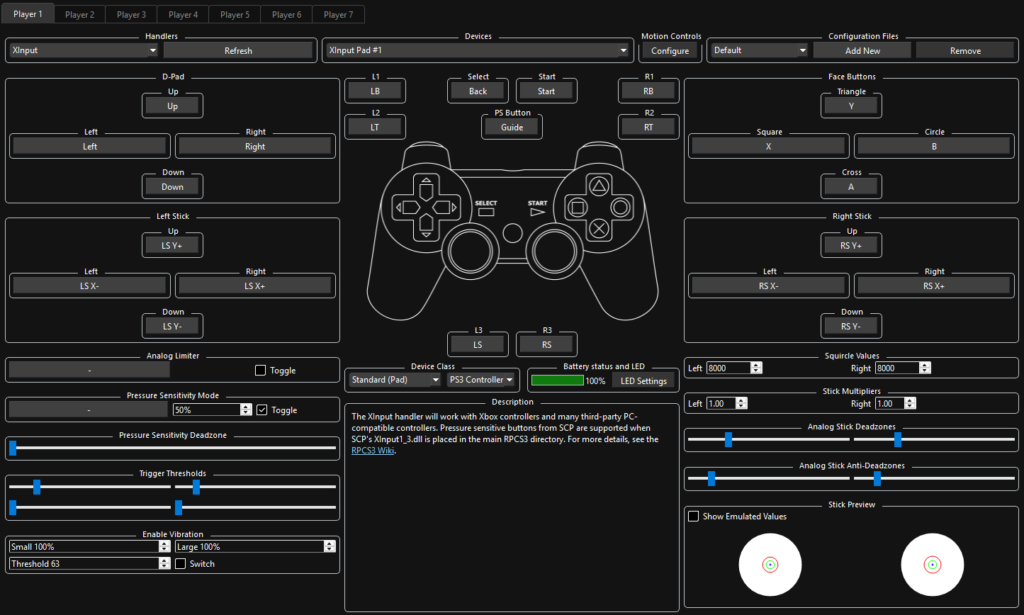Image resolution: width=1024 pixels, height=615 pixels.
Task: Click the Pressure Sensitivity 50% stepper
Action: click(x=246, y=409)
